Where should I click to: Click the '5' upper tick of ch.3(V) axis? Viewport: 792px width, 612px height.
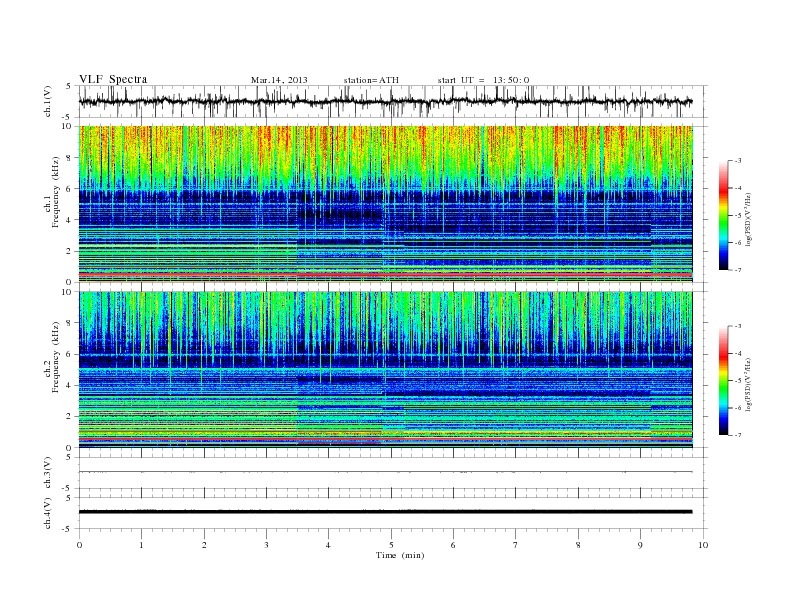[x=69, y=457]
